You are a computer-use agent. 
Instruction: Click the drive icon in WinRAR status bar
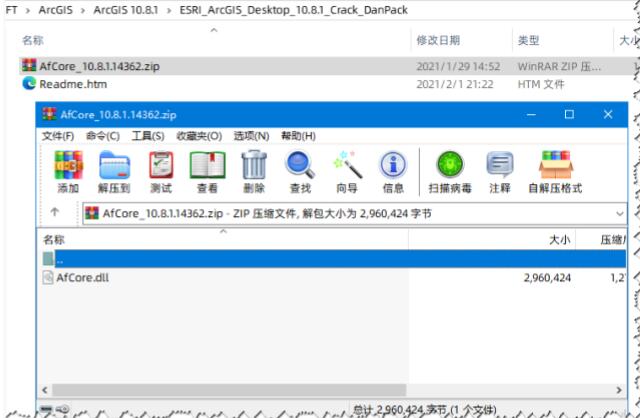coord(45,409)
